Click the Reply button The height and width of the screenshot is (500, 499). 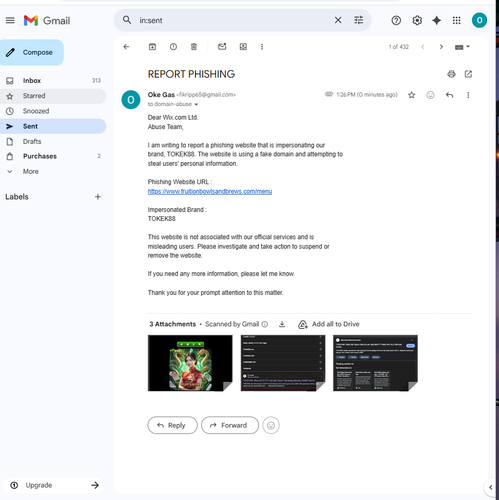point(172,425)
